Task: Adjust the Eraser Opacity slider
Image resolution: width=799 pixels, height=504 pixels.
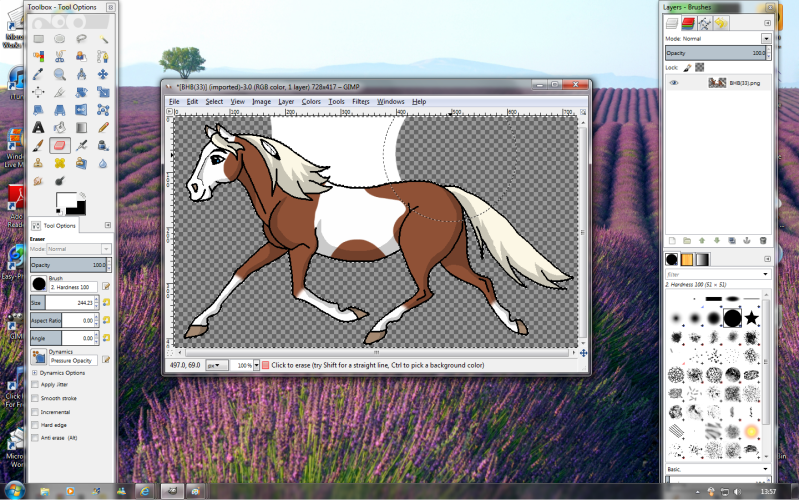Action: coord(69,265)
